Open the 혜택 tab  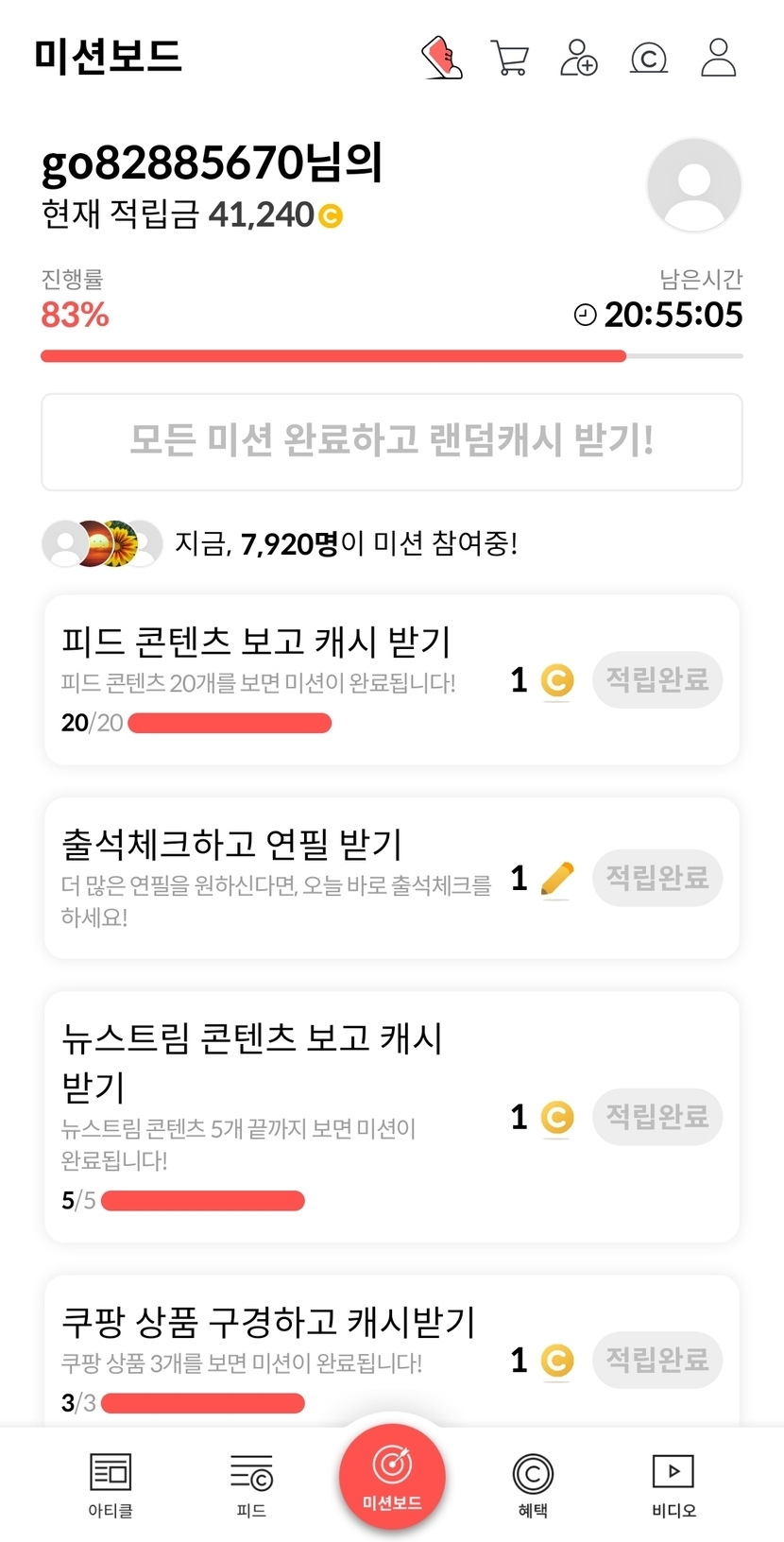click(x=533, y=1483)
